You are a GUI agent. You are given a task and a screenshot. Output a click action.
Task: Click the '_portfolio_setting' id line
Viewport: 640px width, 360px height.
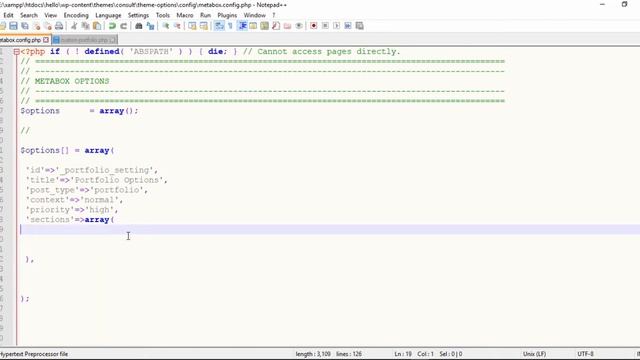[91, 170]
